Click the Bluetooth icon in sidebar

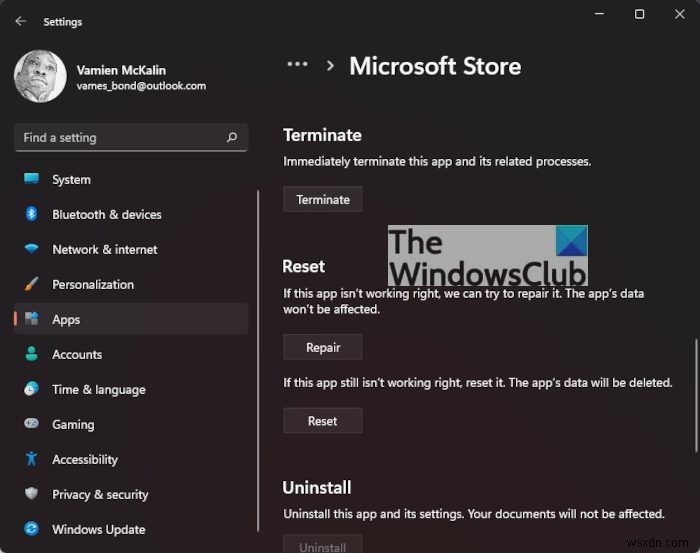click(x=31, y=214)
